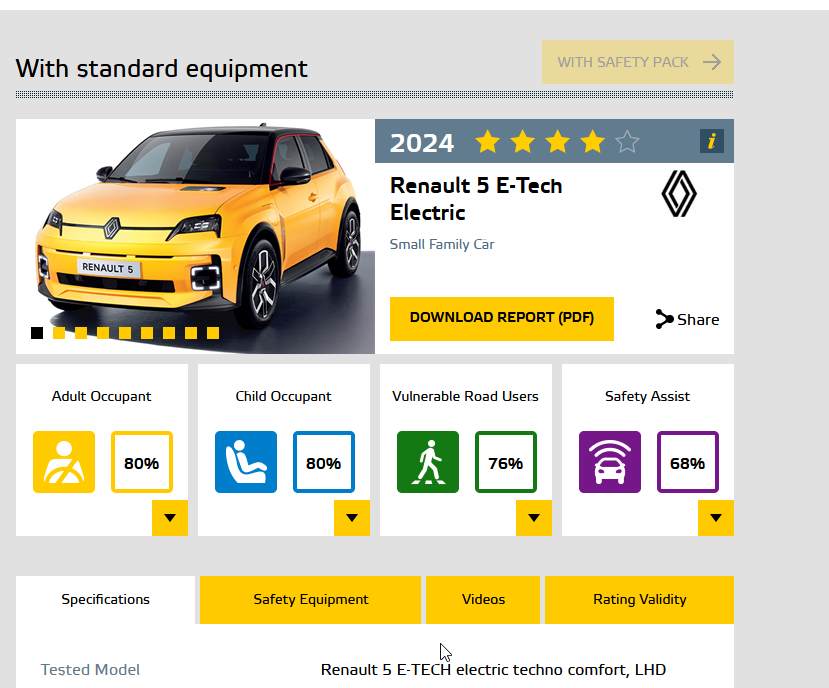Viewport: 829px width, 688px height.
Task: Click the tested model value 'techno comfort, LHD'
Action: pyautogui.click(x=589, y=669)
